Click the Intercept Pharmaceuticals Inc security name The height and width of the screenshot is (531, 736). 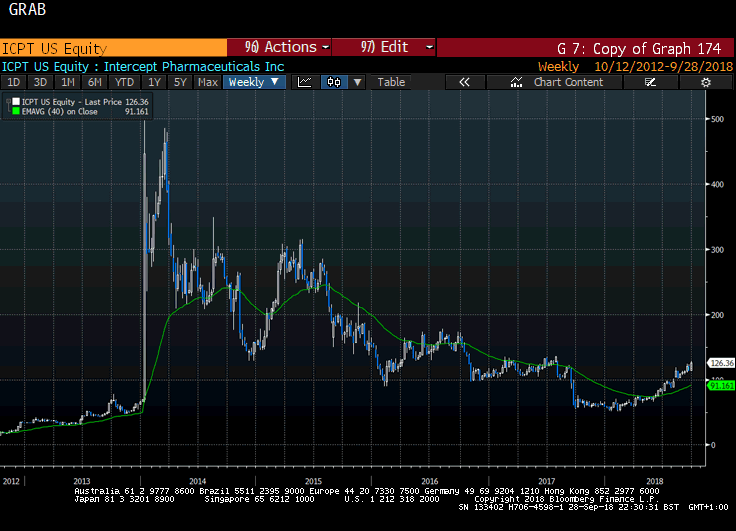pyautogui.click(x=194, y=67)
